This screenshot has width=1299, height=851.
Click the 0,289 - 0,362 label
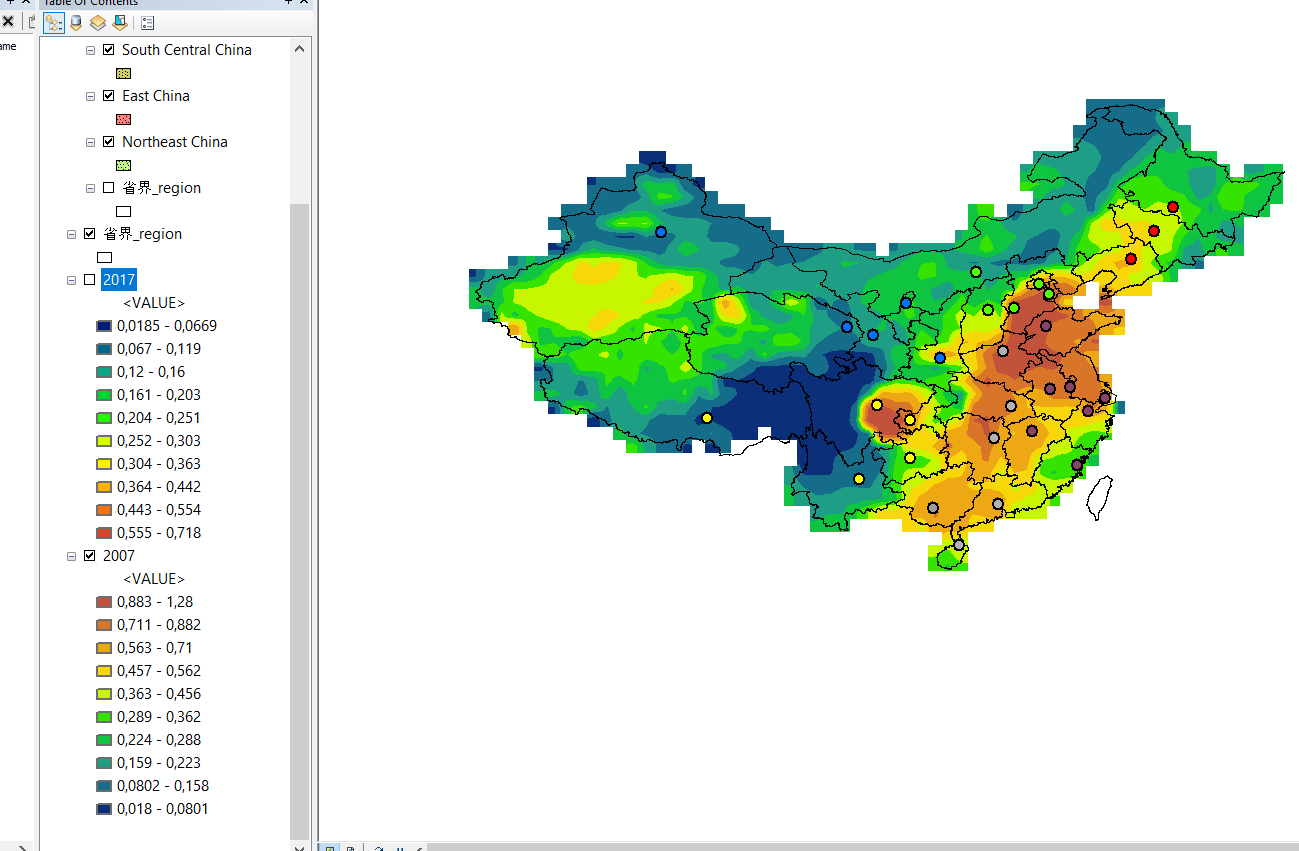tap(159, 716)
